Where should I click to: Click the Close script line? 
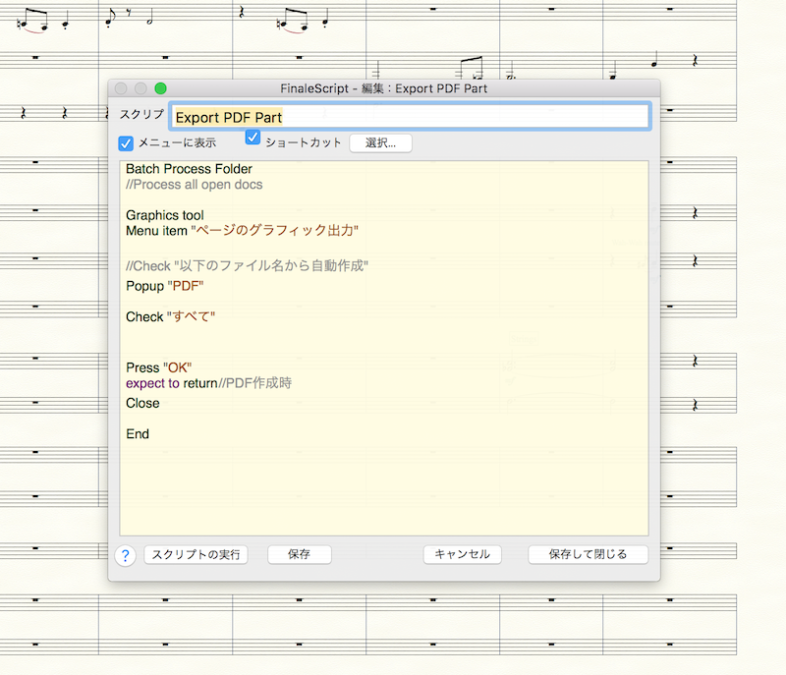pyautogui.click(x=143, y=403)
